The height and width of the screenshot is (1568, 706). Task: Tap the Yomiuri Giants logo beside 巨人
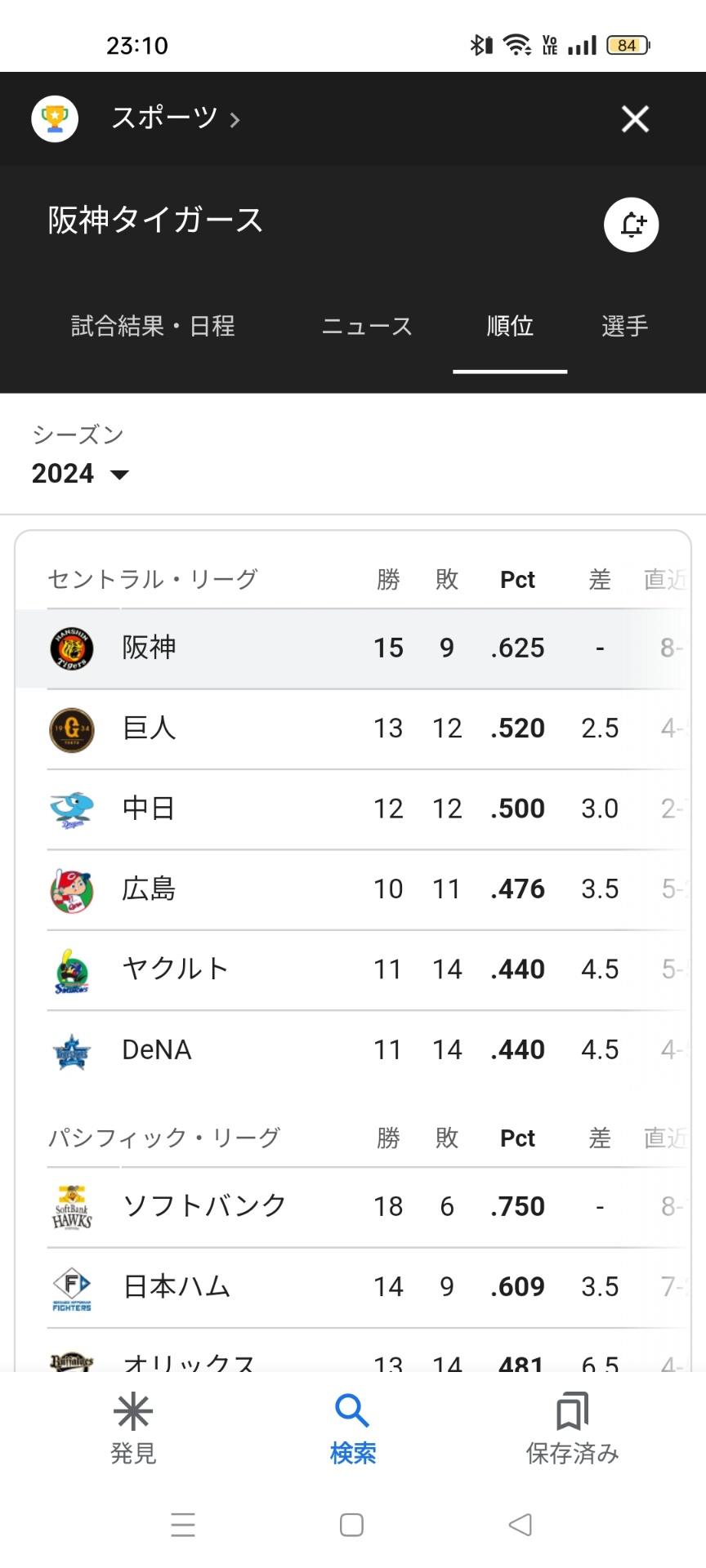tap(72, 728)
